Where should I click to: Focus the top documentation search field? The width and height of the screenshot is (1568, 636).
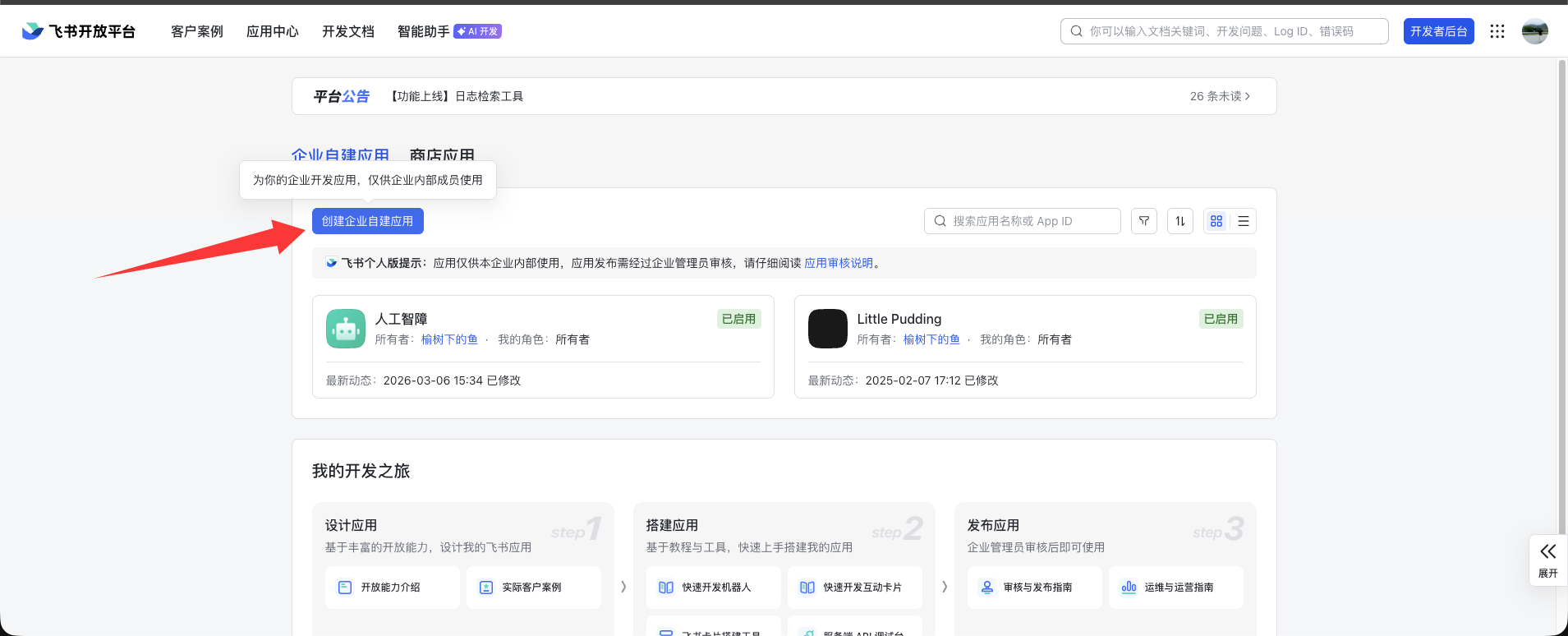point(1225,31)
